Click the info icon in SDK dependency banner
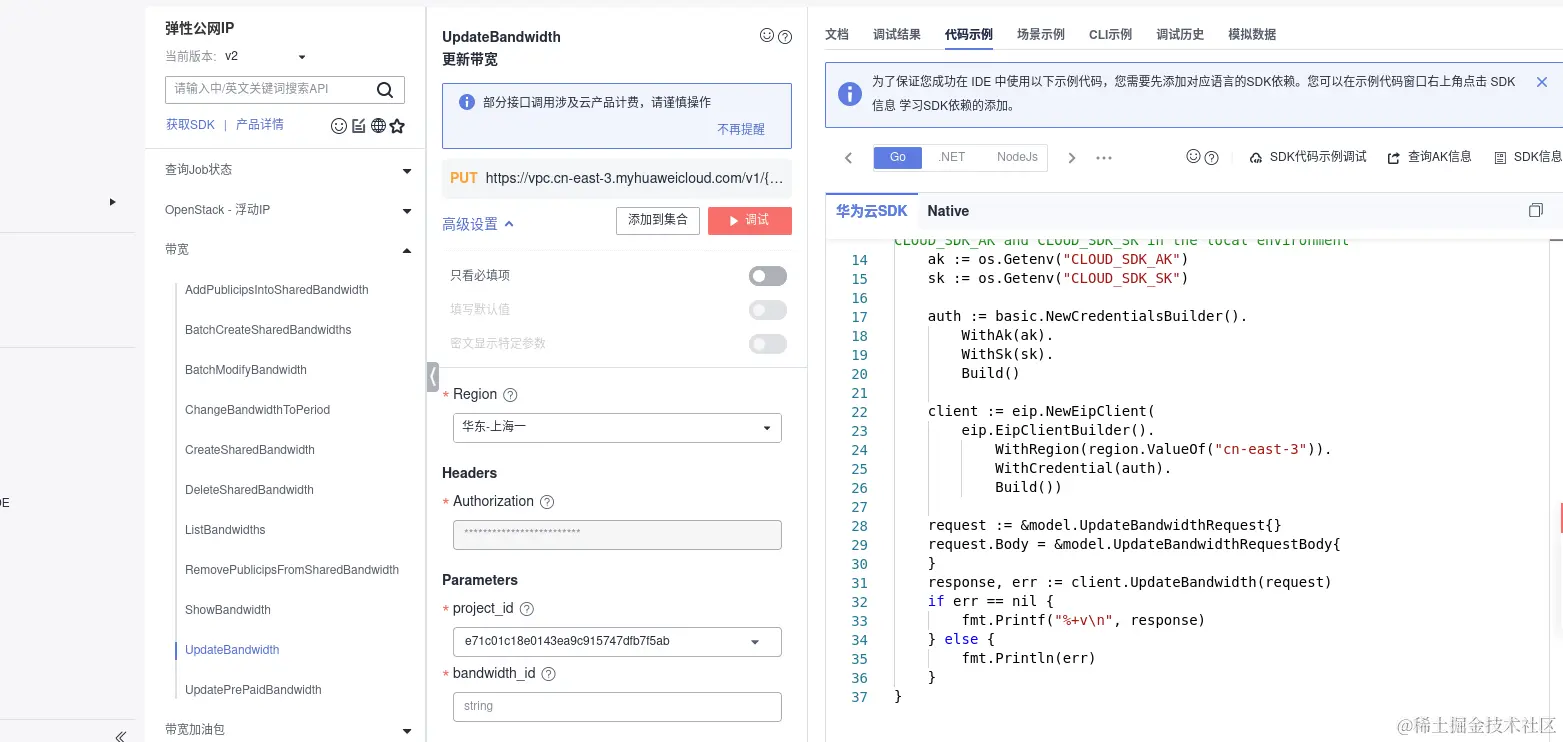1563x742 pixels. 849,94
